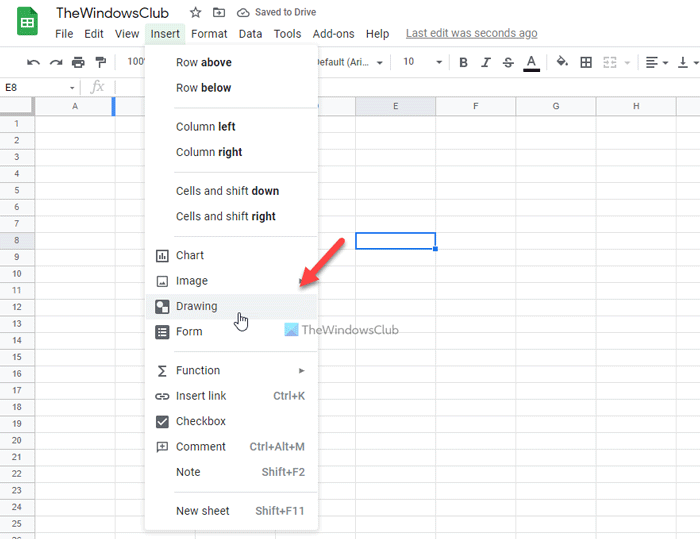This screenshot has height=539, width=700.
Task: Insert Row below
Action: point(231,88)
